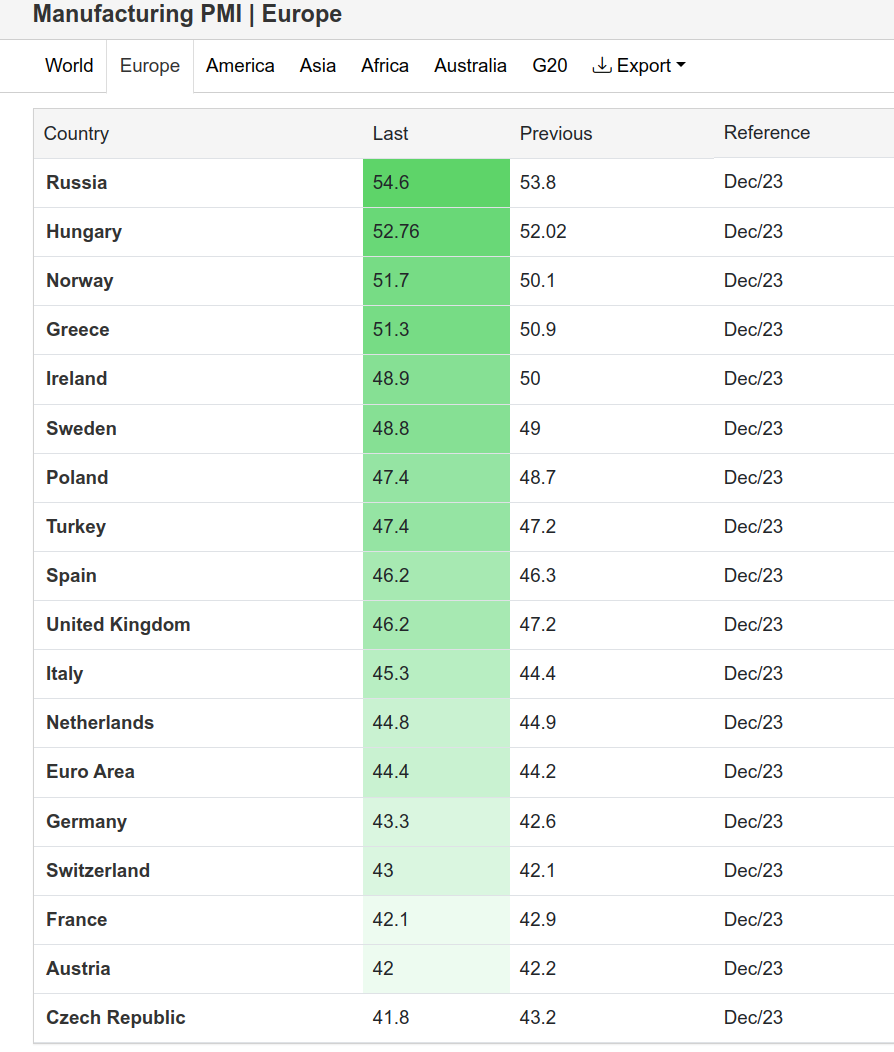Click the United Kingdom link
Image resolution: width=894 pixels, height=1052 pixels.
tap(118, 625)
